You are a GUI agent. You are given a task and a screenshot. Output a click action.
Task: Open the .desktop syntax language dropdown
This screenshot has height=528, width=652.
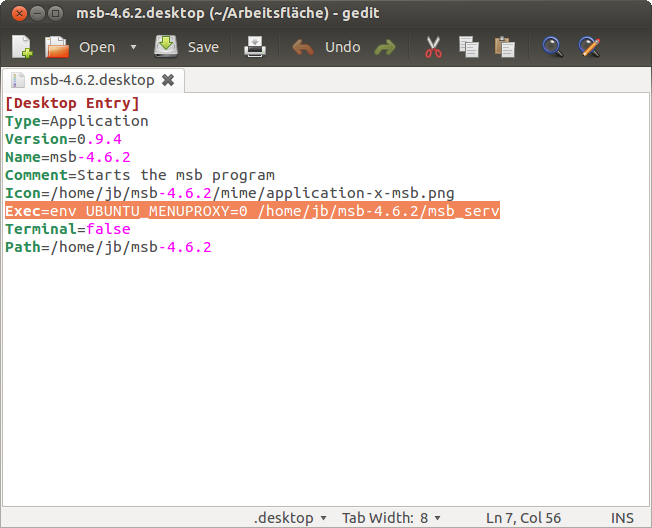(x=290, y=517)
